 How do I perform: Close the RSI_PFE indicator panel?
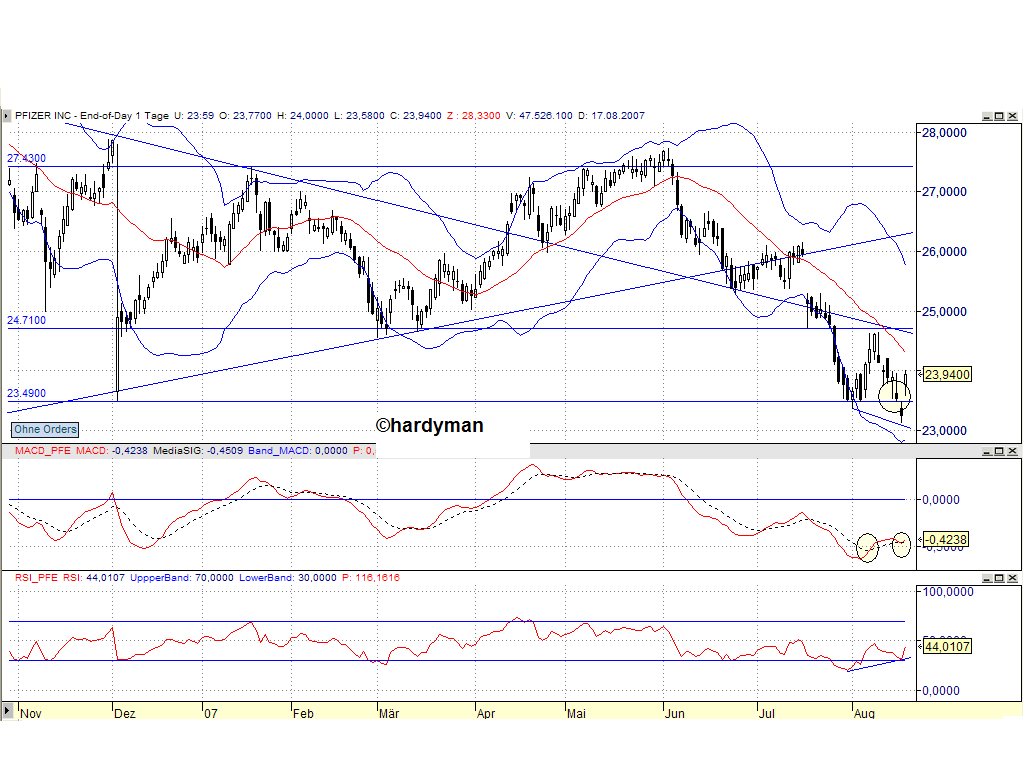tap(1013, 577)
